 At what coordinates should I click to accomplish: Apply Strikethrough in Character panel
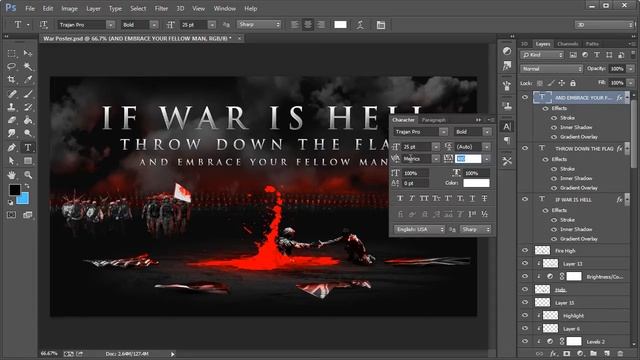(484, 198)
